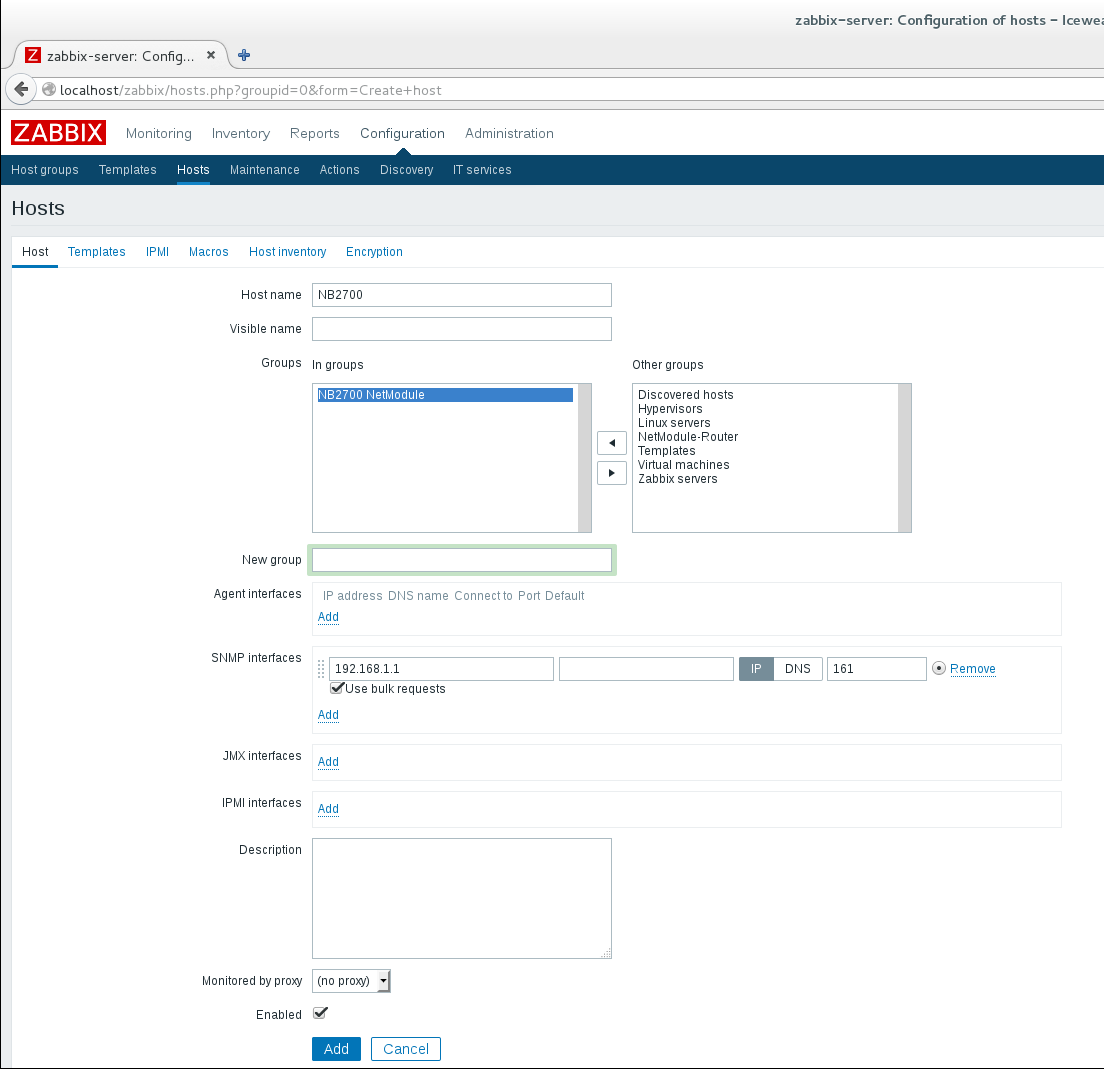Move group to Other groups with right arrow
This screenshot has width=1104, height=1069.
(x=612, y=473)
